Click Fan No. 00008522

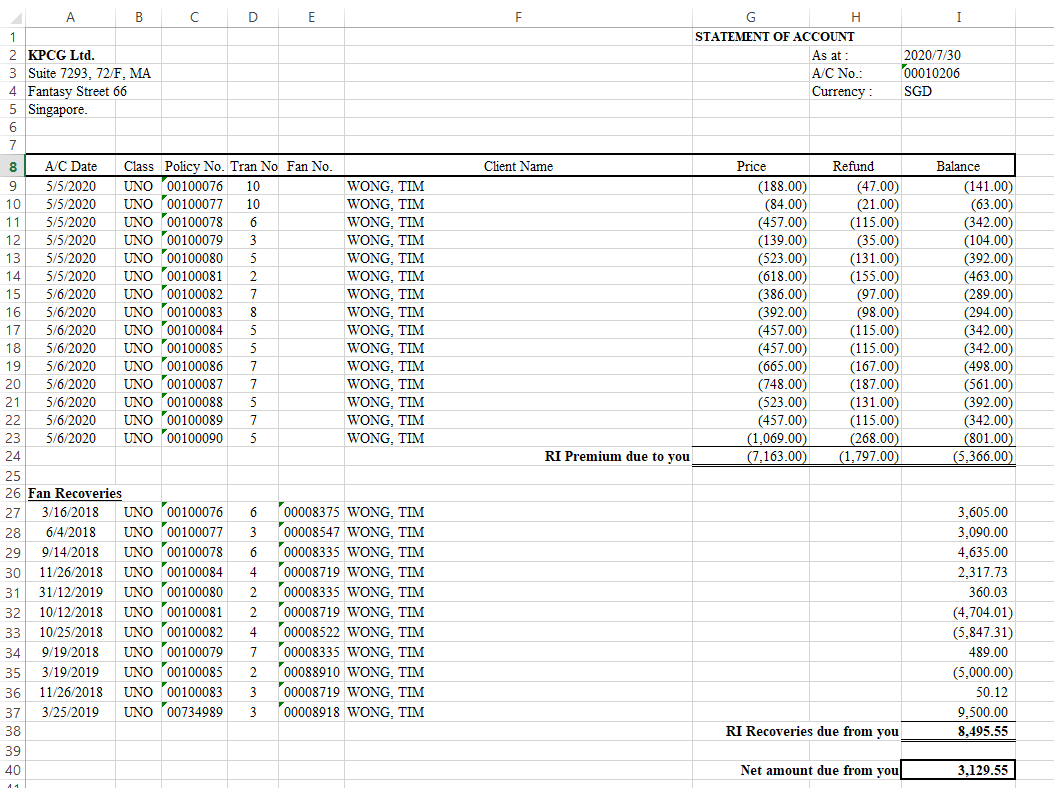[311, 633]
